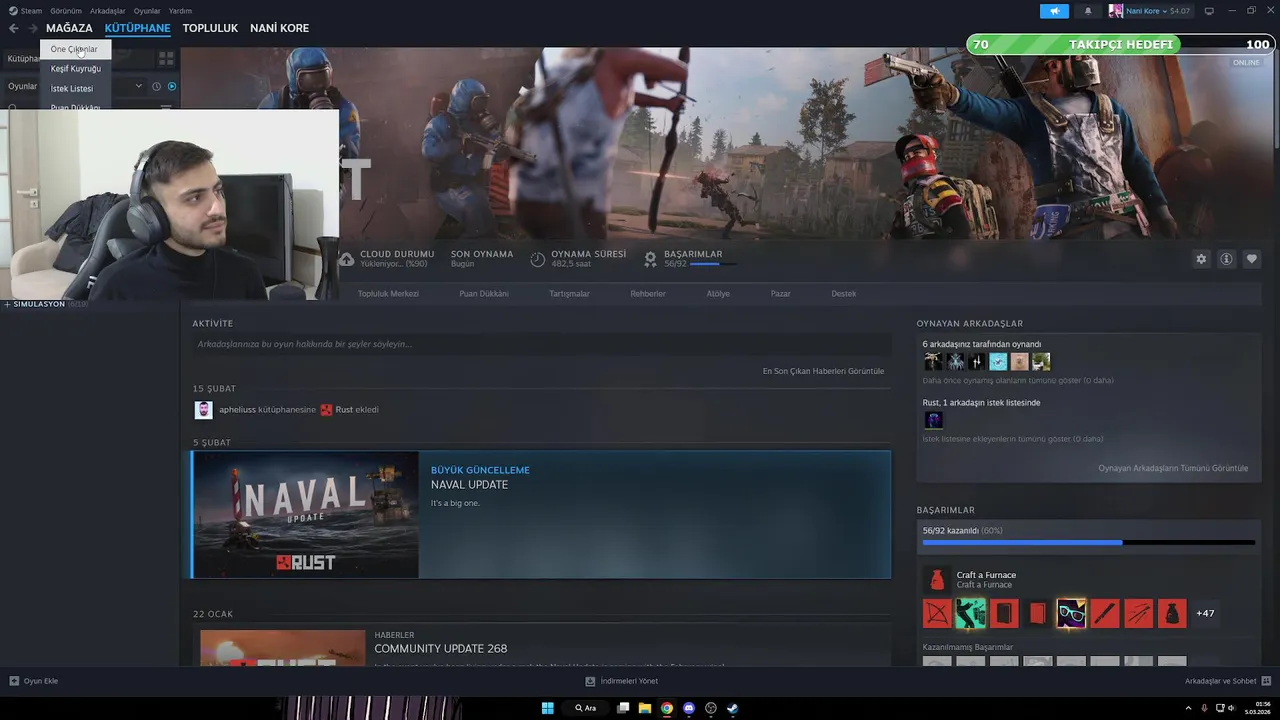This screenshot has width=1280, height=720.
Task: Click the activity message input field
Action: pyautogui.click(x=541, y=344)
